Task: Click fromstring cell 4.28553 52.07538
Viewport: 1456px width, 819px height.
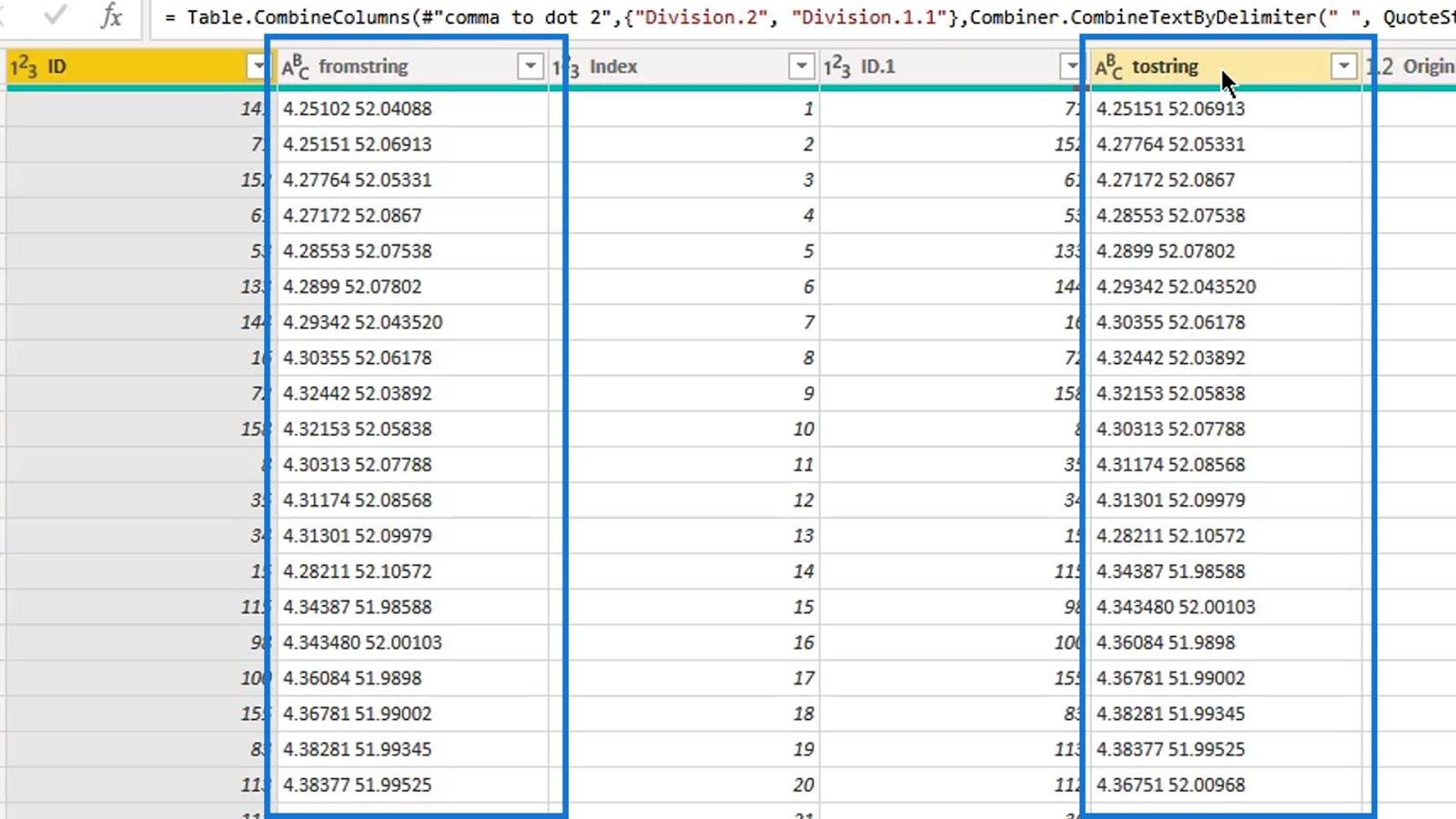Action: 411,251
